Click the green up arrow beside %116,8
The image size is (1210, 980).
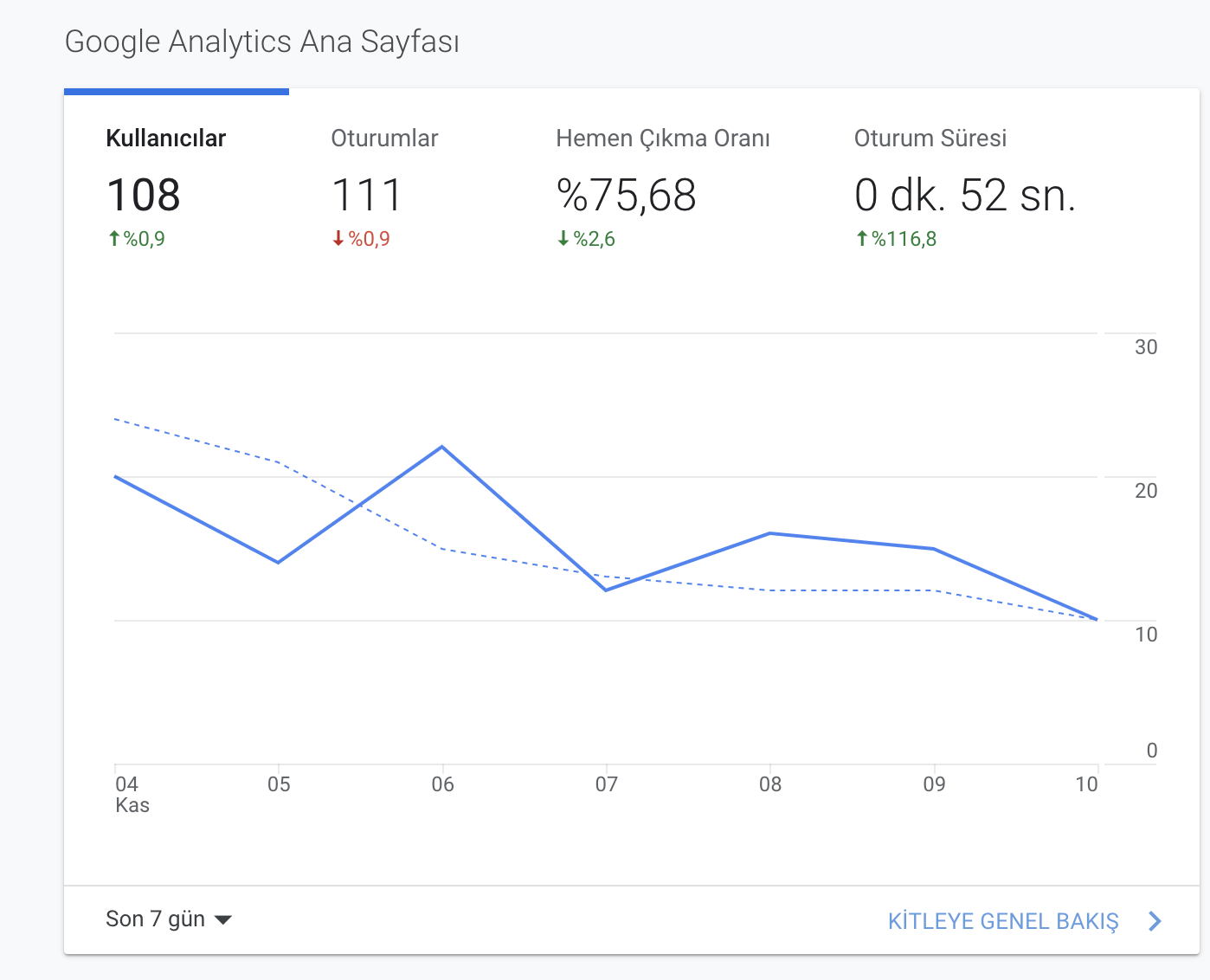(861, 238)
